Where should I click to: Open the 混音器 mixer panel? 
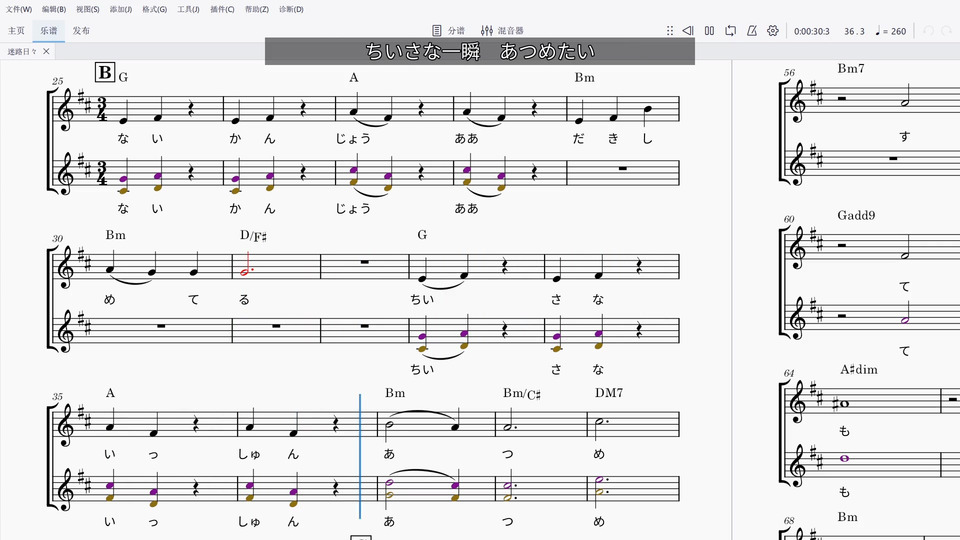pyautogui.click(x=502, y=31)
